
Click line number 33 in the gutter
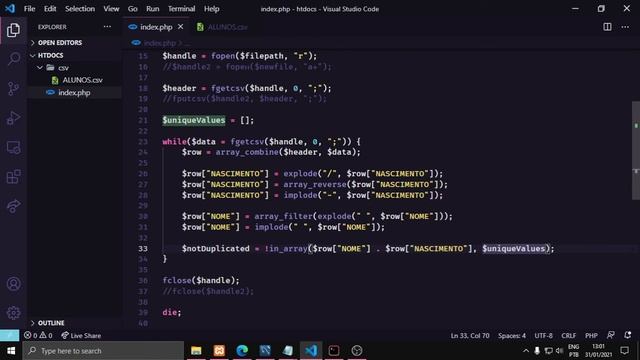[x=143, y=249]
